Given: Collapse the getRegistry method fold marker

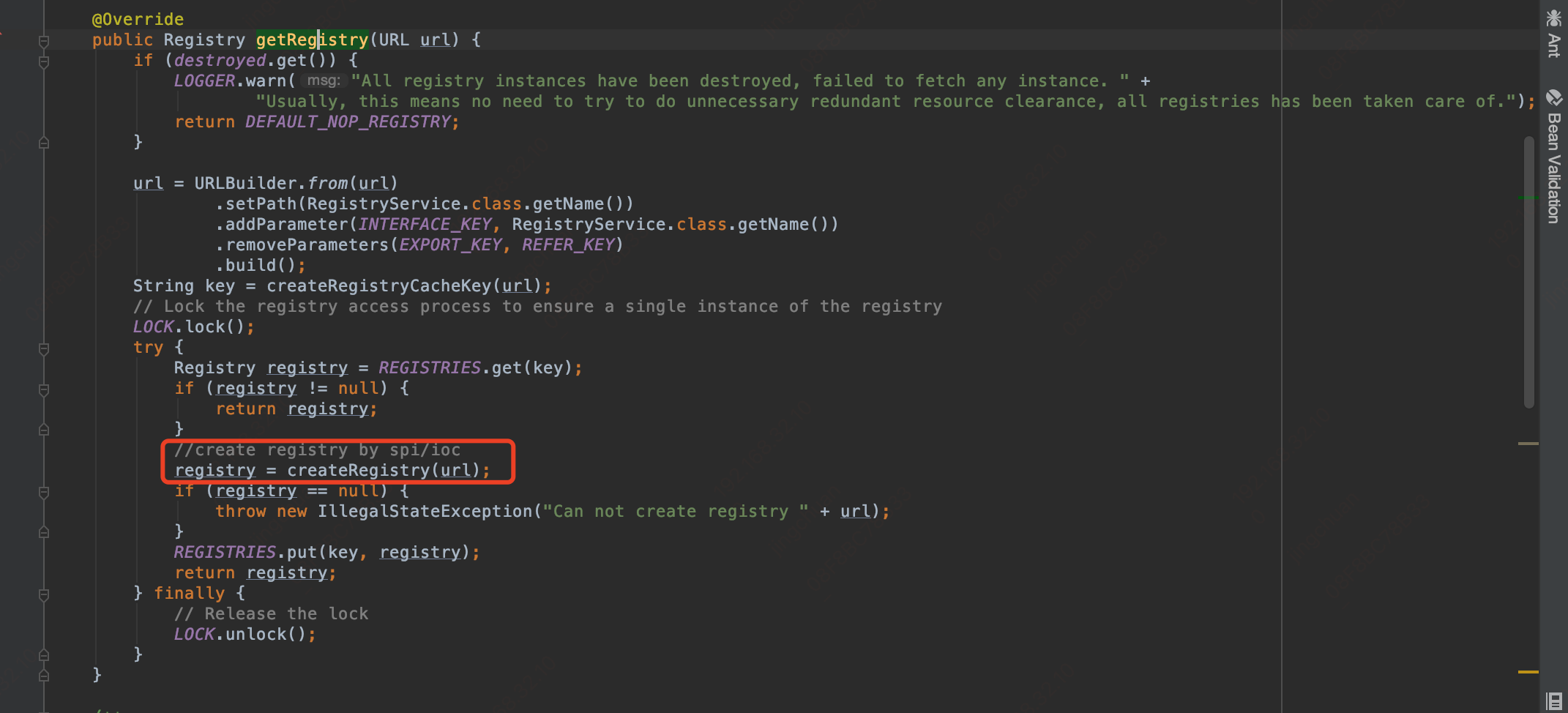Looking at the screenshot, I should (x=44, y=40).
